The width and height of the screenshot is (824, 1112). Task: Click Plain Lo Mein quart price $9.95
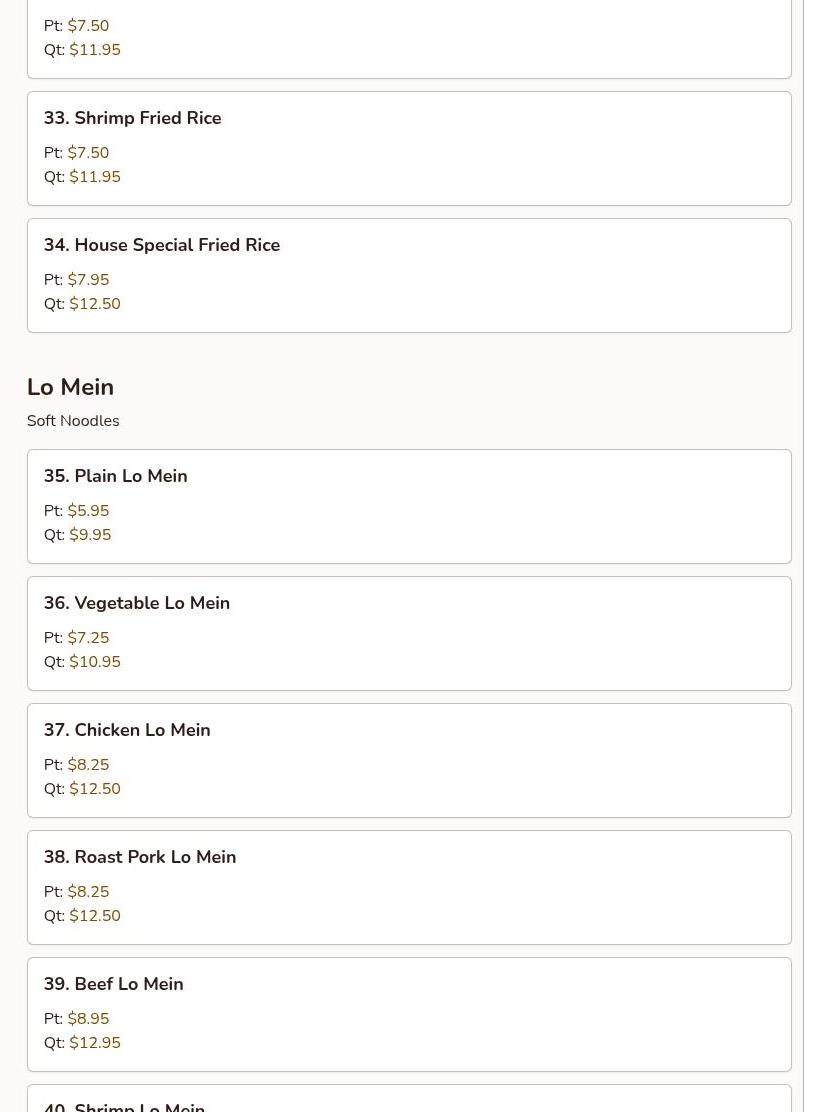click(90, 535)
